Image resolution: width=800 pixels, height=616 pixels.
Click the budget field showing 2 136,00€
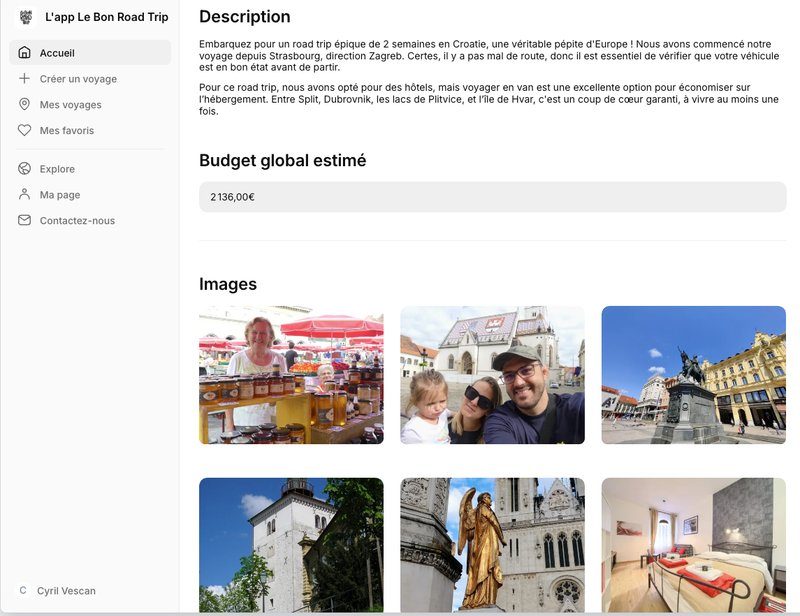[x=492, y=196]
